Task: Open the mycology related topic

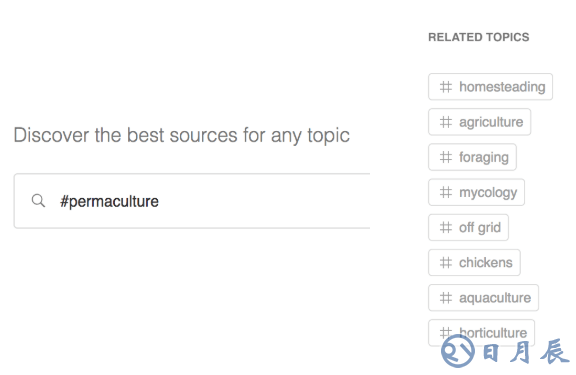Action: pos(476,192)
